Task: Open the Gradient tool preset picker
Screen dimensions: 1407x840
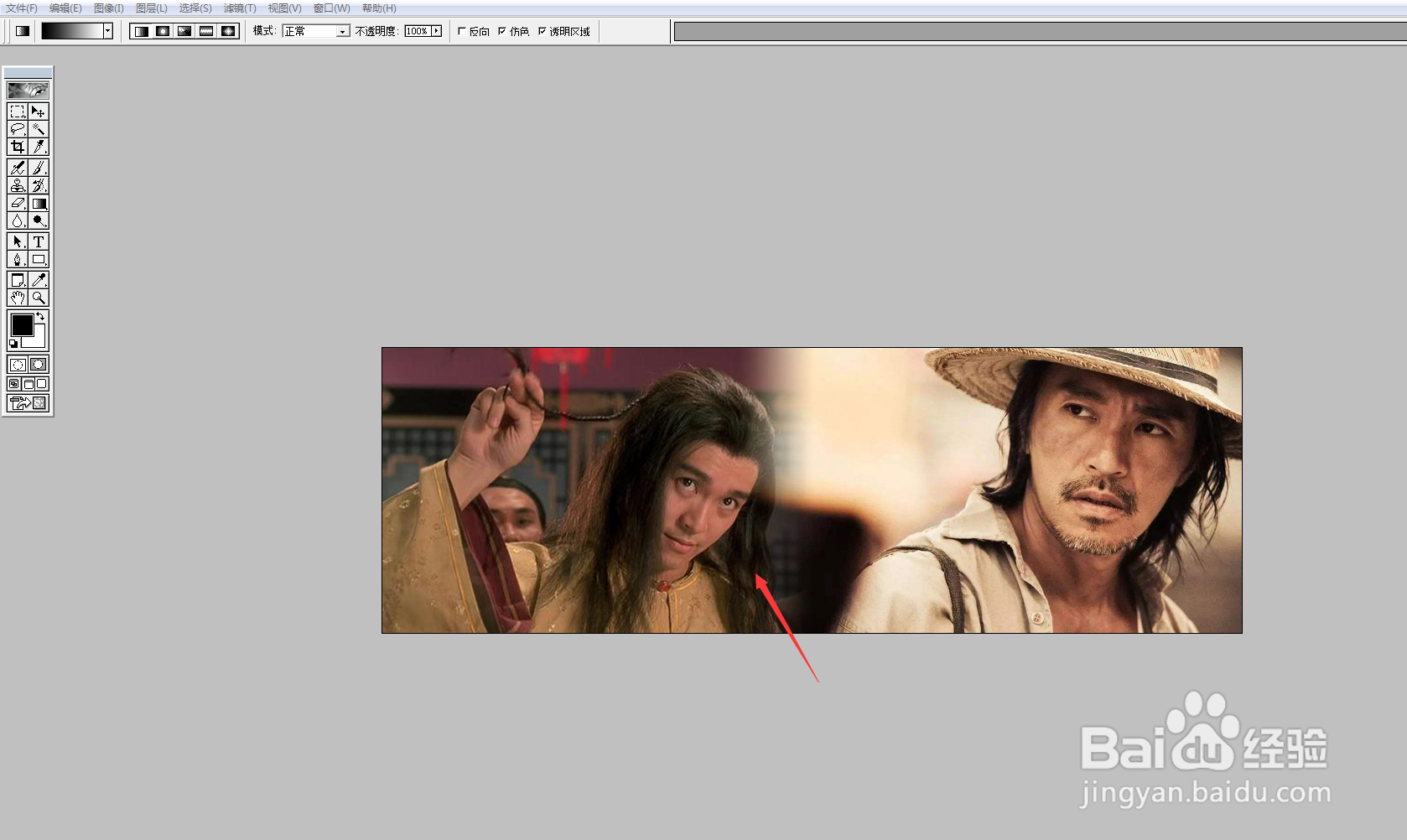Action: 23,31
